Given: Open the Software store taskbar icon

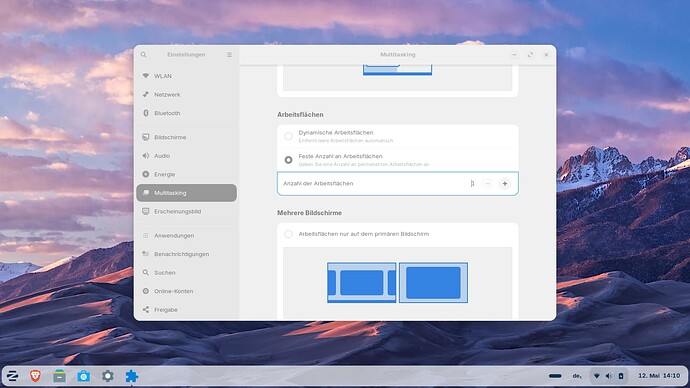Looking at the screenshot, I should tap(84, 376).
